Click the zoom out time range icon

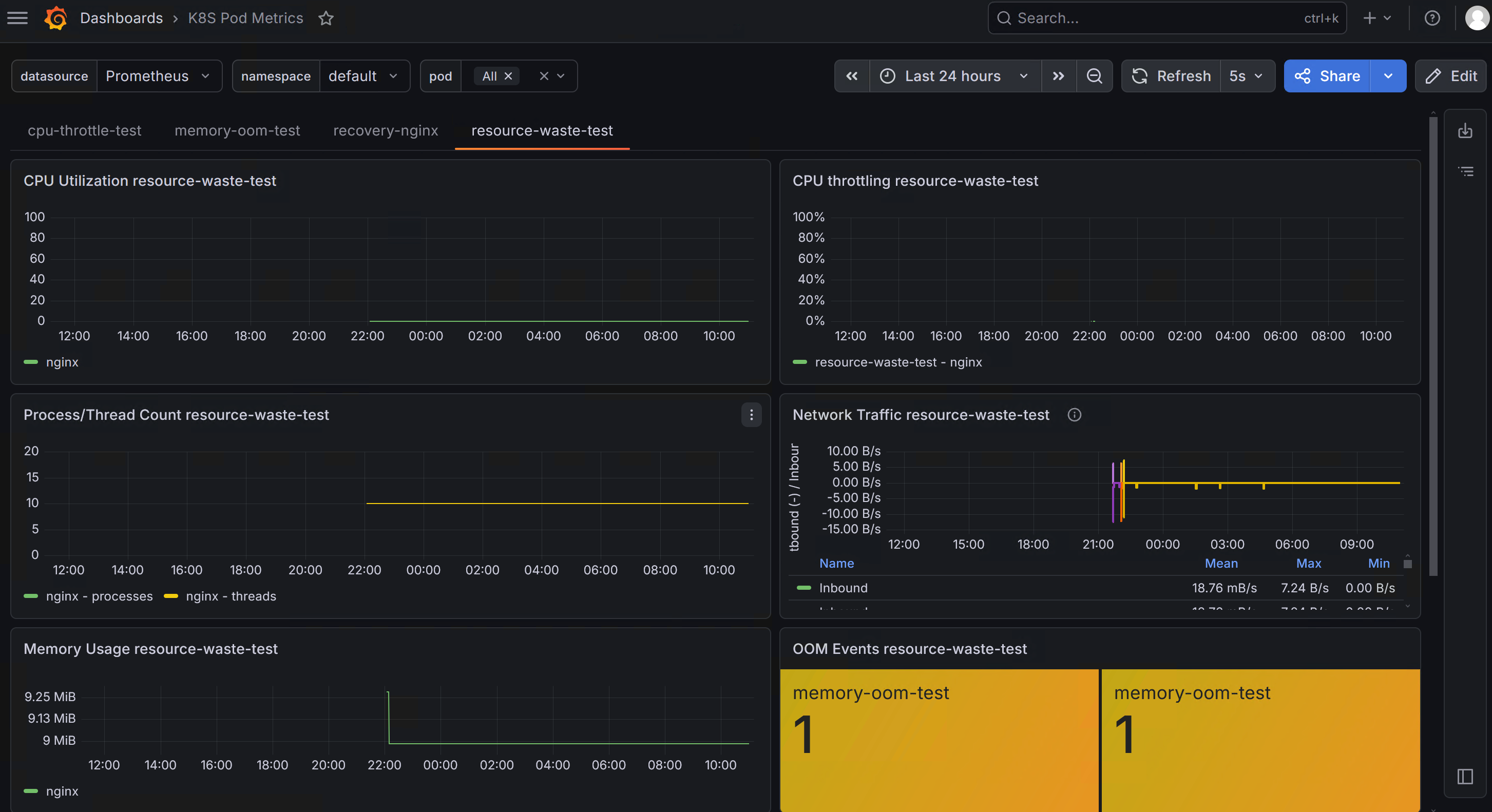(1094, 76)
